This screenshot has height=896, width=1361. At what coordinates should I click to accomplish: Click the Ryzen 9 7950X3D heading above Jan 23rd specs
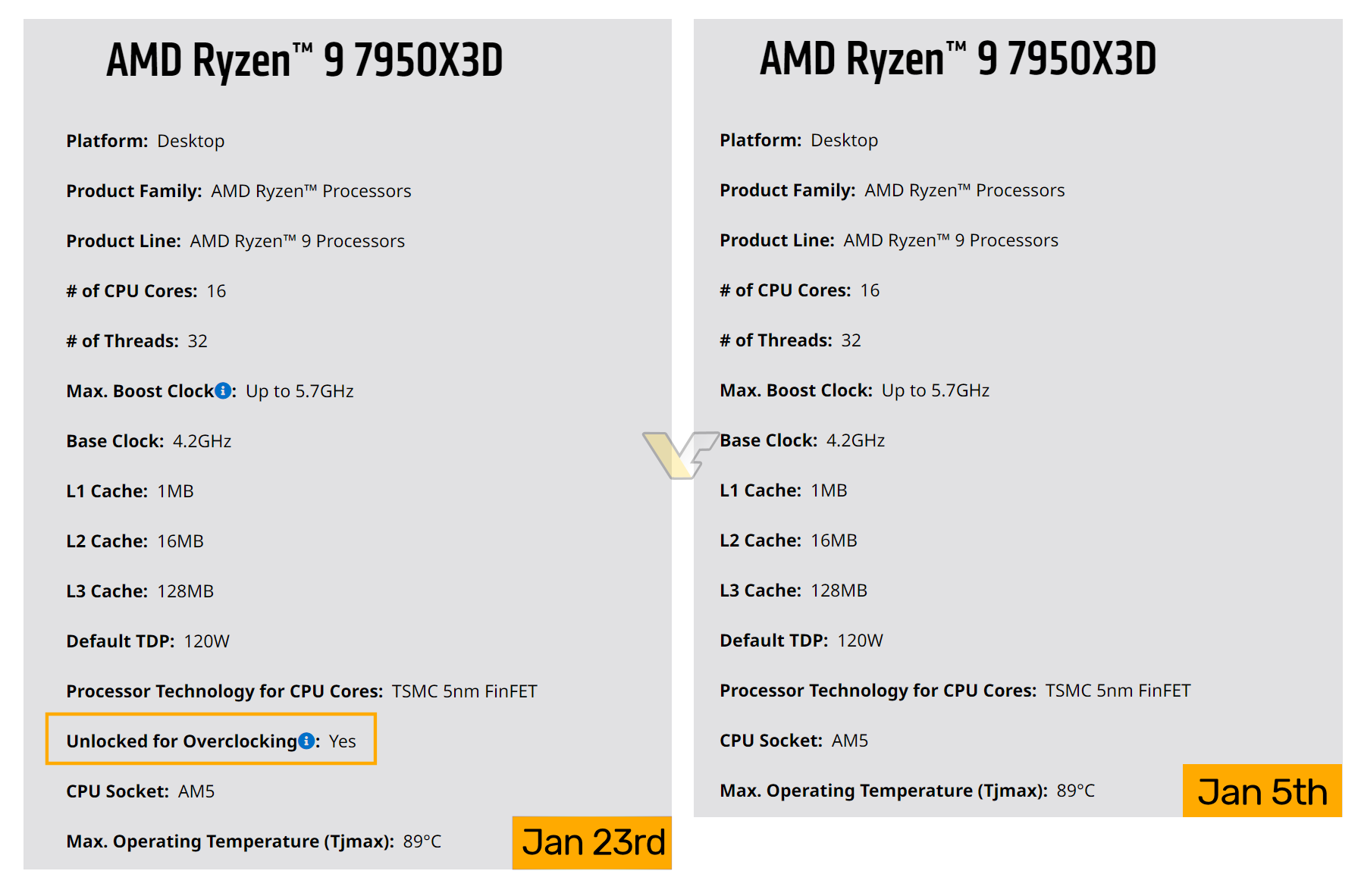click(304, 61)
